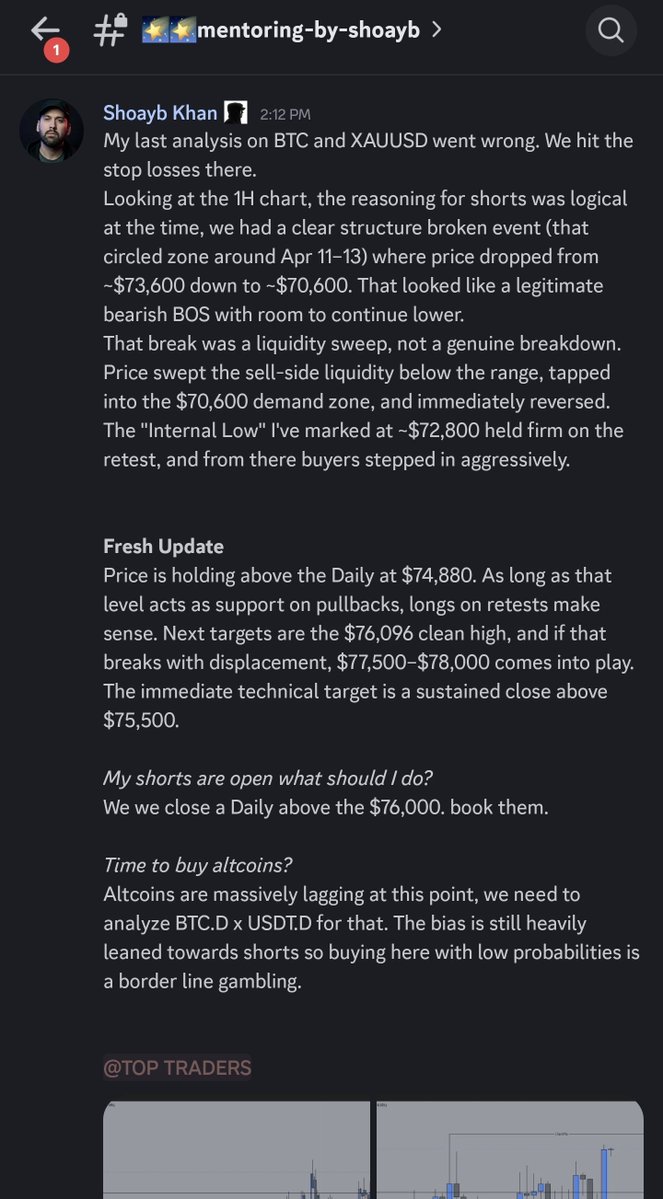The height and width of the screenshot is (1199, 663).
Task: Open the right chart image attachment
Action: (x=510, y=1150)
